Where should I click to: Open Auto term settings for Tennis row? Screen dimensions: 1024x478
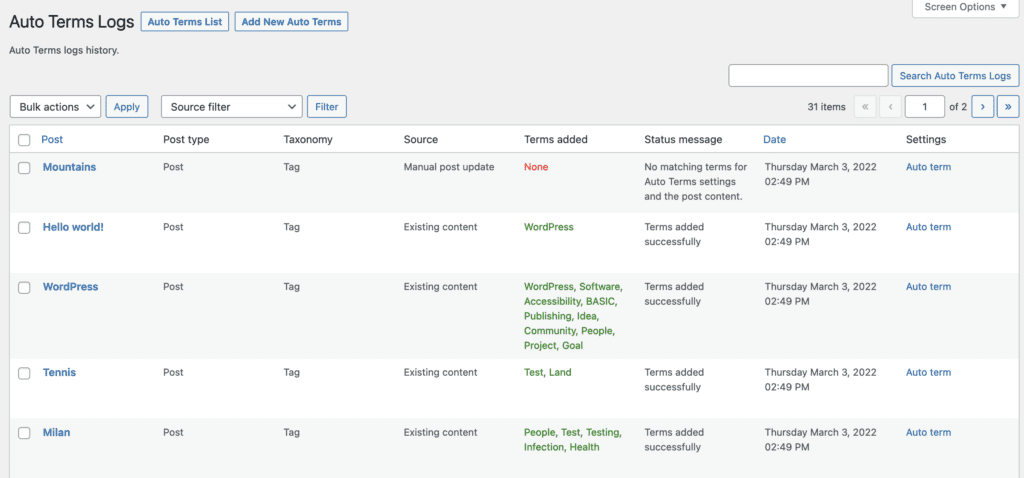click(928, 372)
